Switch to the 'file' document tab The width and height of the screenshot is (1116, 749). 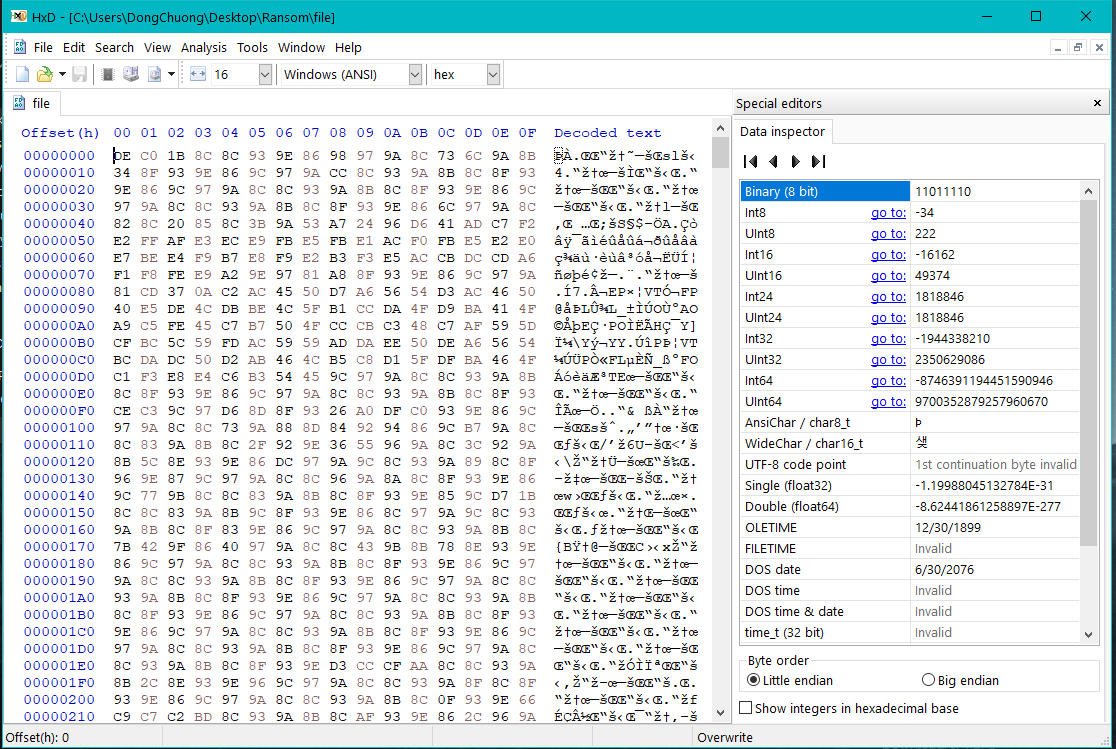33,103
